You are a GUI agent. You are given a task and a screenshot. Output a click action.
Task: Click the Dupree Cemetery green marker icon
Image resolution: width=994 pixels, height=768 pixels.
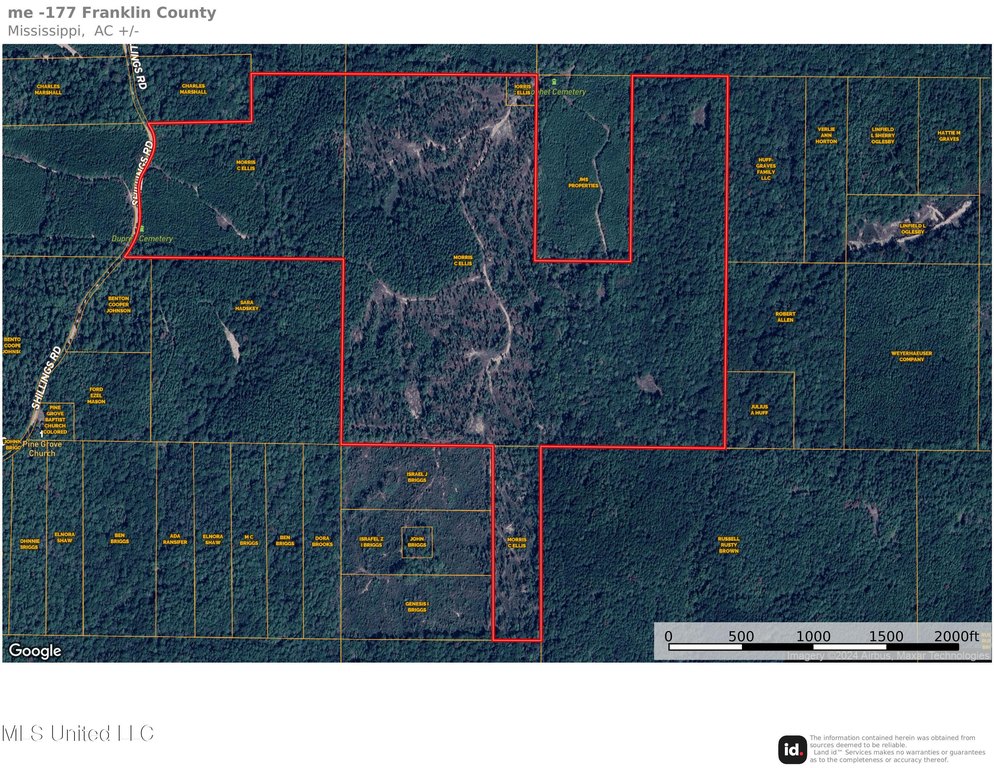pyautogui.click(x=143, y=230)
